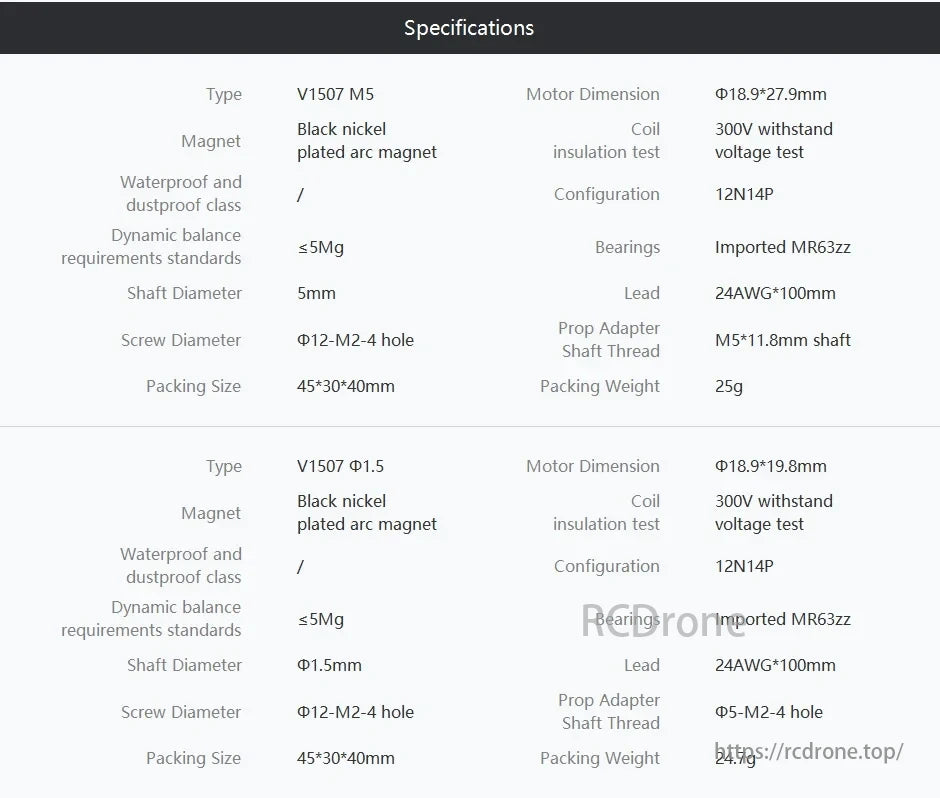Click the Φ5-M2-4 hole value
This screenshot has width=940, height=798.
click(768, 712)
